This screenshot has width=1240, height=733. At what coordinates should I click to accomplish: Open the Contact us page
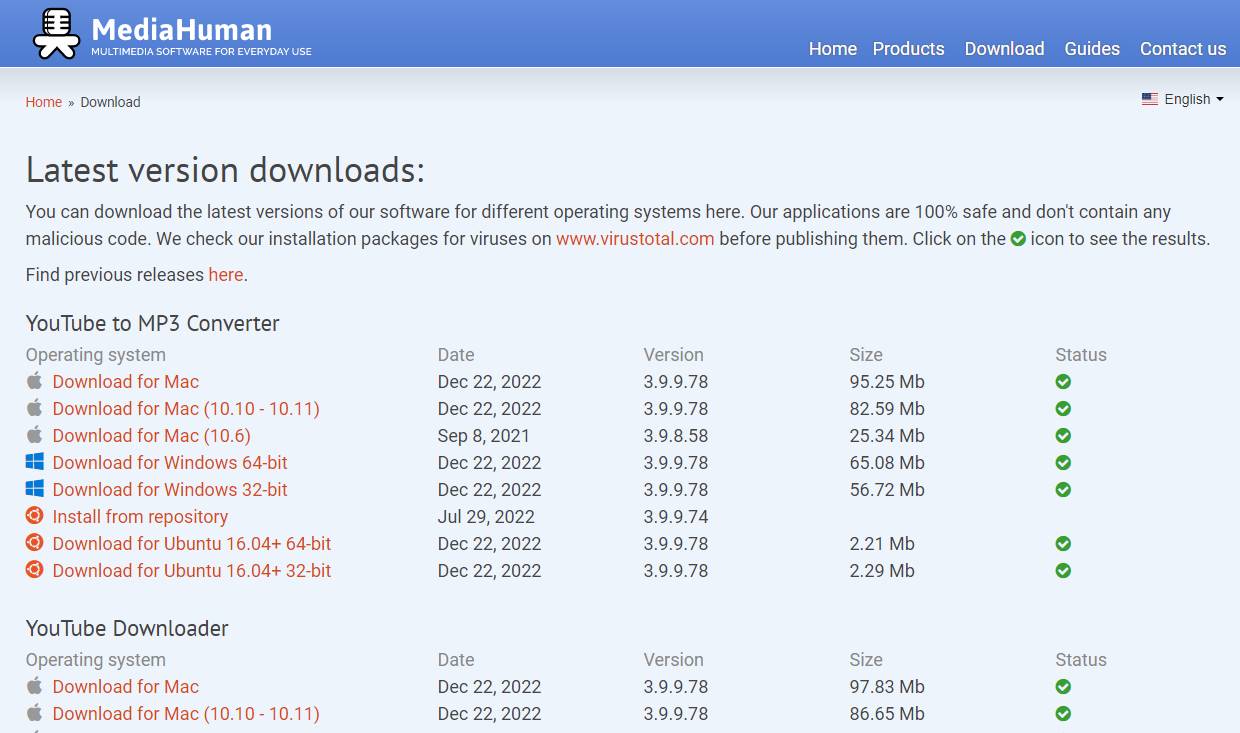point(1183,48)
